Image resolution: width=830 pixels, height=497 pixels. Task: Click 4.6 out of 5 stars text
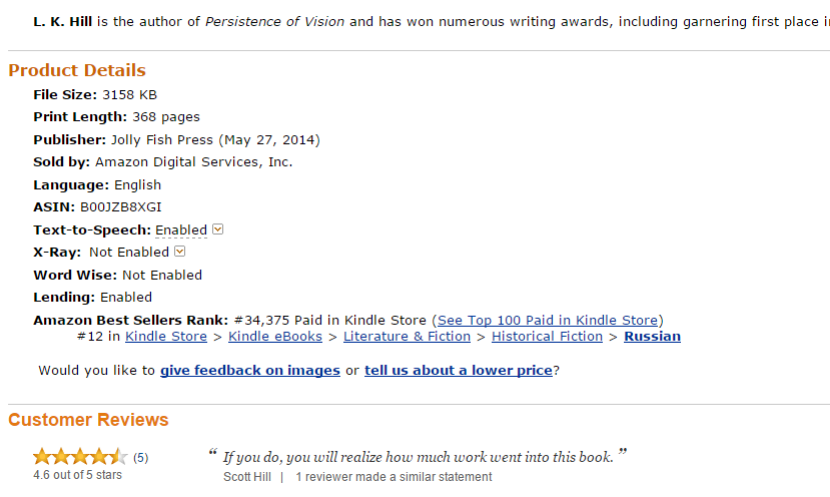(x=77, y=475)
